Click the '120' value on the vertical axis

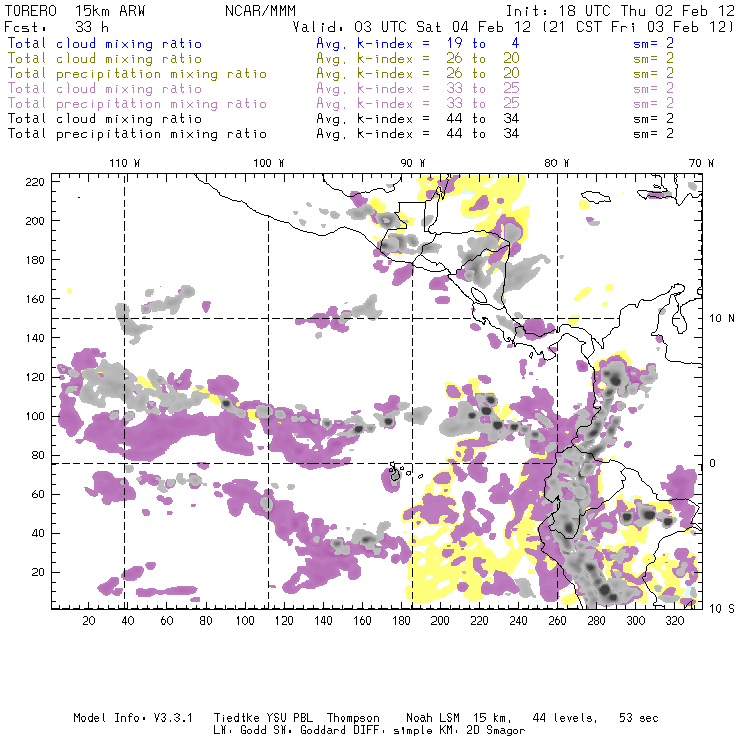35,377
